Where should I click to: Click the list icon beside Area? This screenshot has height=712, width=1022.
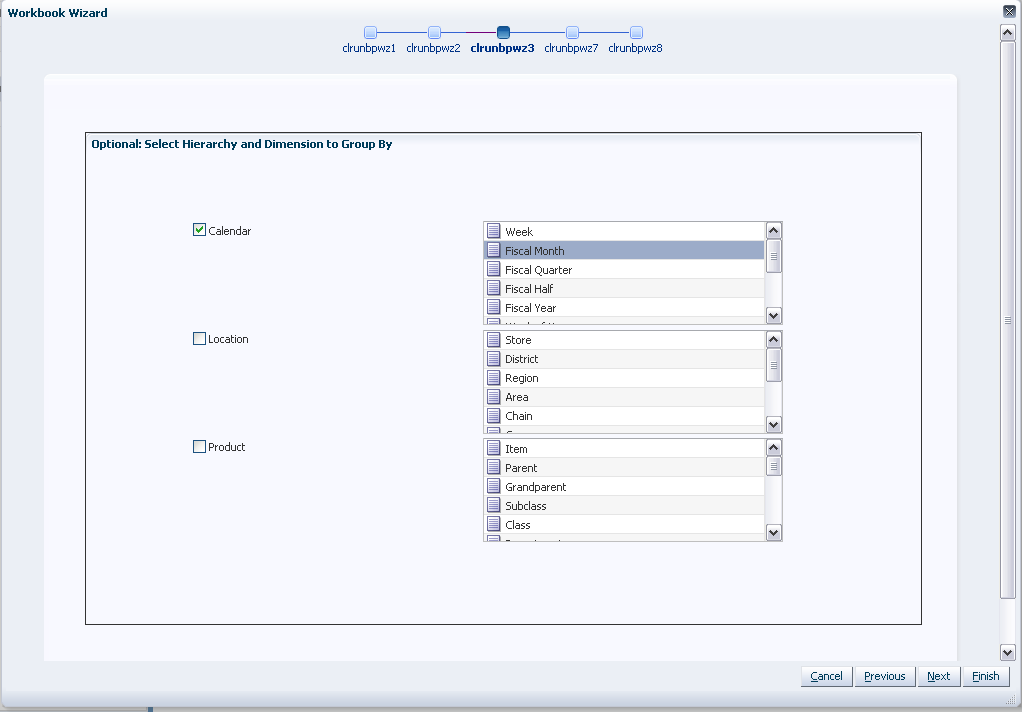tap(493, 396)
